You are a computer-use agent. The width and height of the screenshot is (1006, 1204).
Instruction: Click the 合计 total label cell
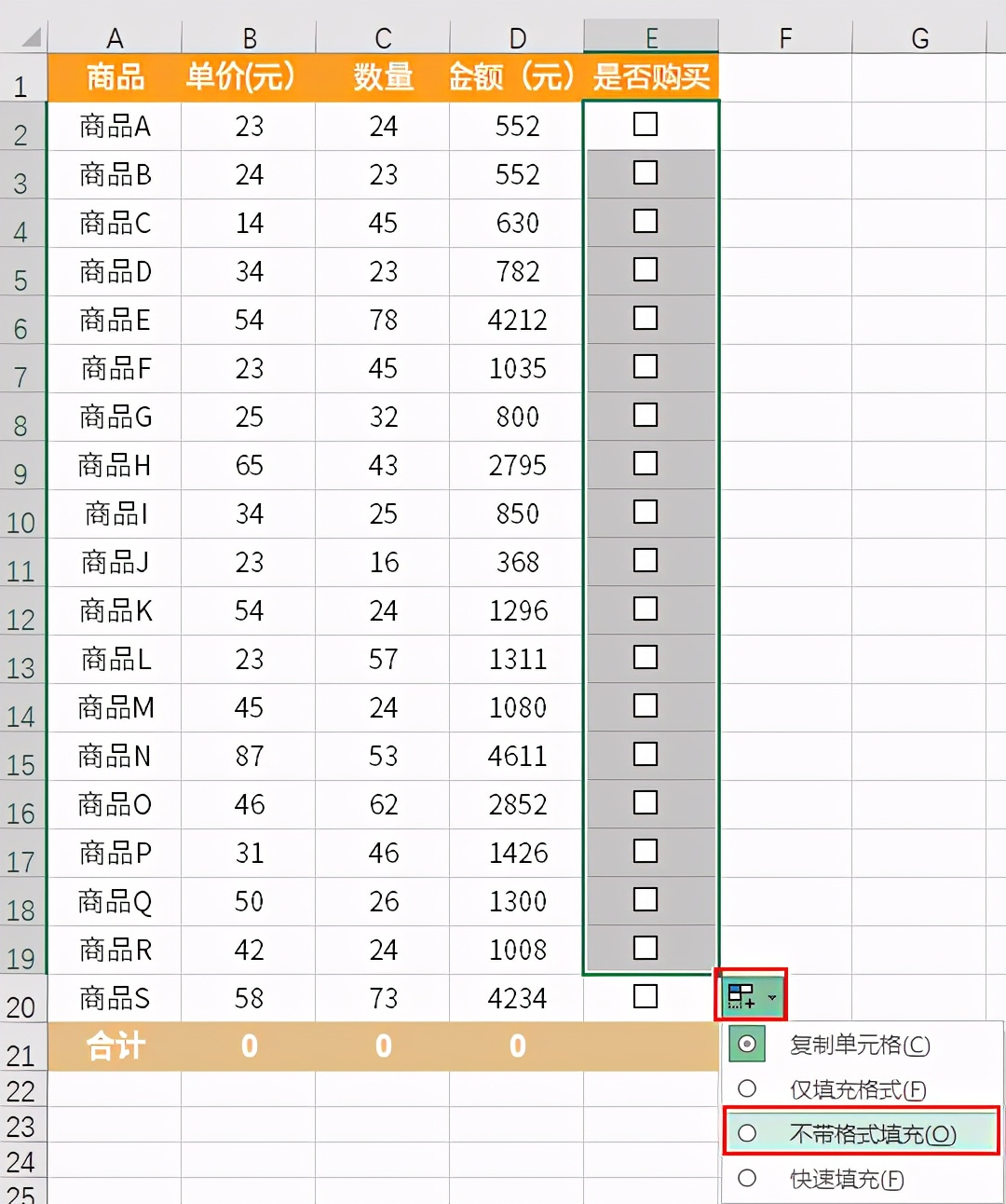point(115,1047)
